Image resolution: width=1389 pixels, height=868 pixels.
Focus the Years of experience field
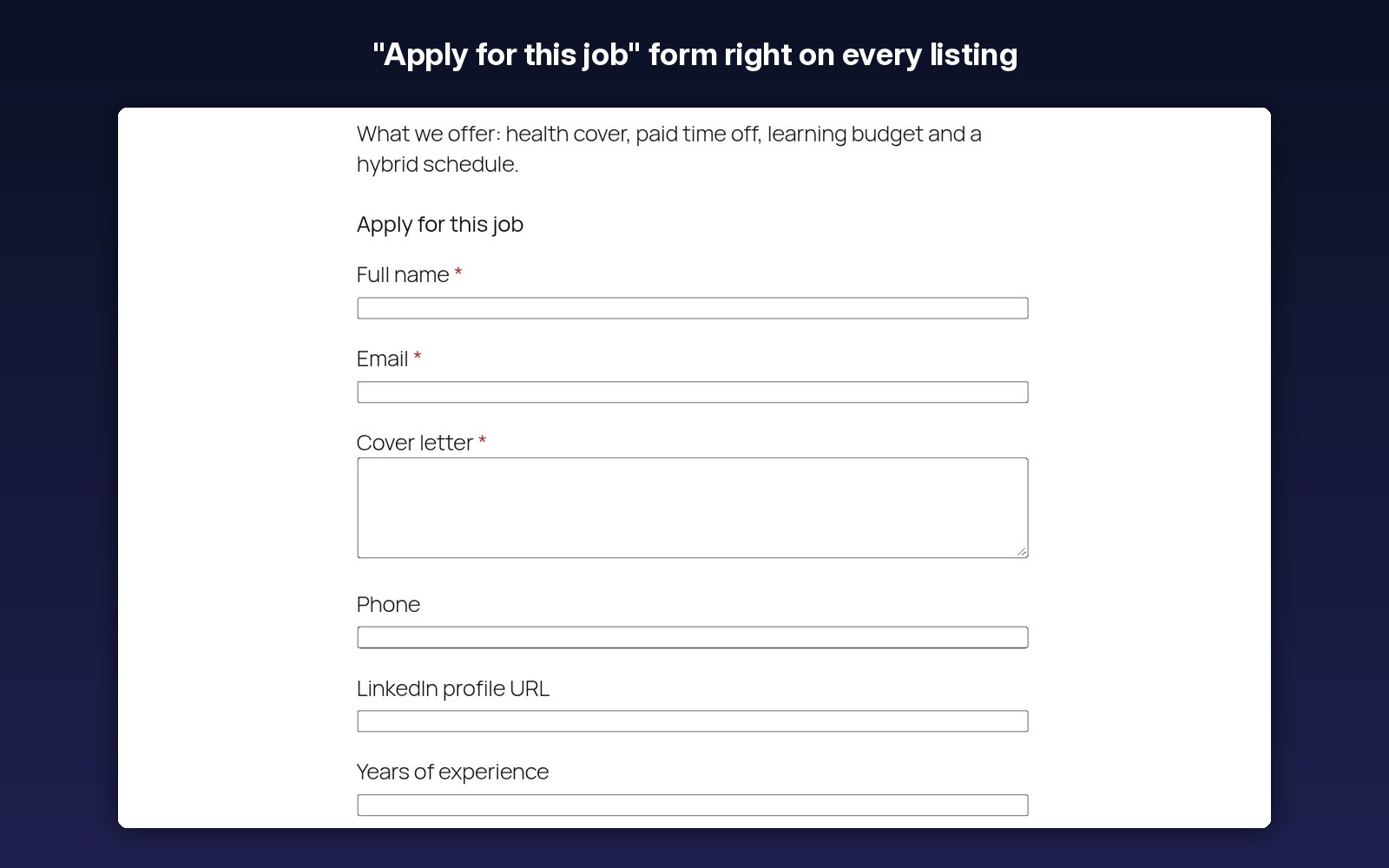click(692, 806)
